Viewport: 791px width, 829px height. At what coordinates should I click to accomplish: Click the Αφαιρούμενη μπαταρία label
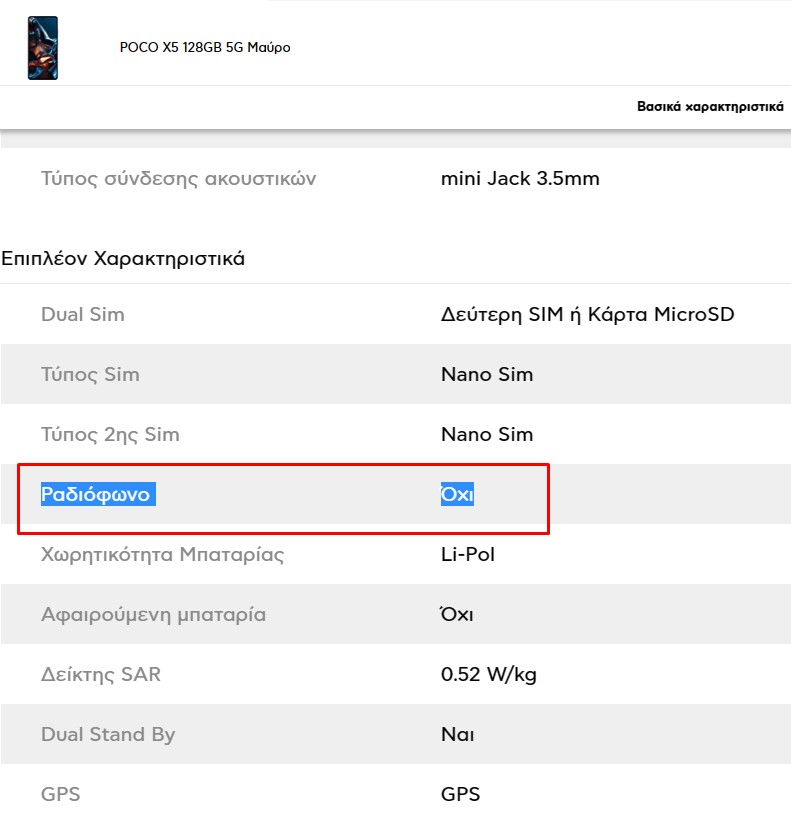pyautogui.click(x=153, y=614)
